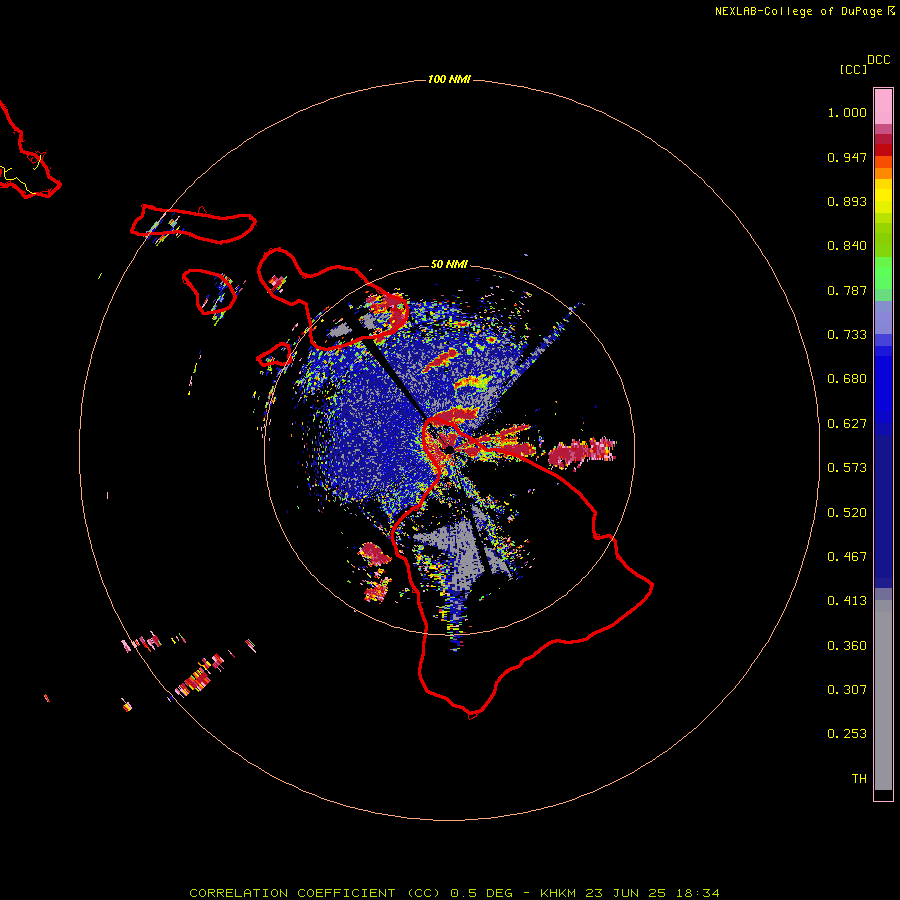
Task: Click the 0.520 value on the color scale
Action: (847, 513)
